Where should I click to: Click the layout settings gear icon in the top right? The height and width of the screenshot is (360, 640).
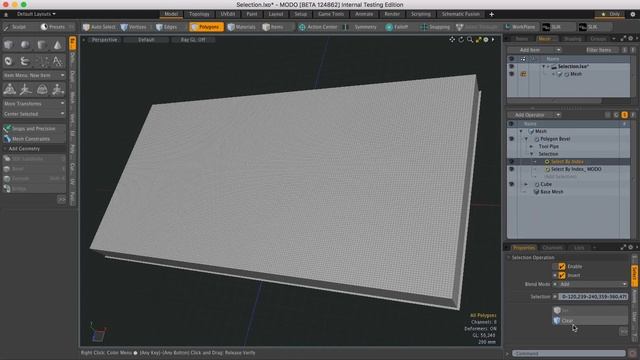[x=633, y=14]
